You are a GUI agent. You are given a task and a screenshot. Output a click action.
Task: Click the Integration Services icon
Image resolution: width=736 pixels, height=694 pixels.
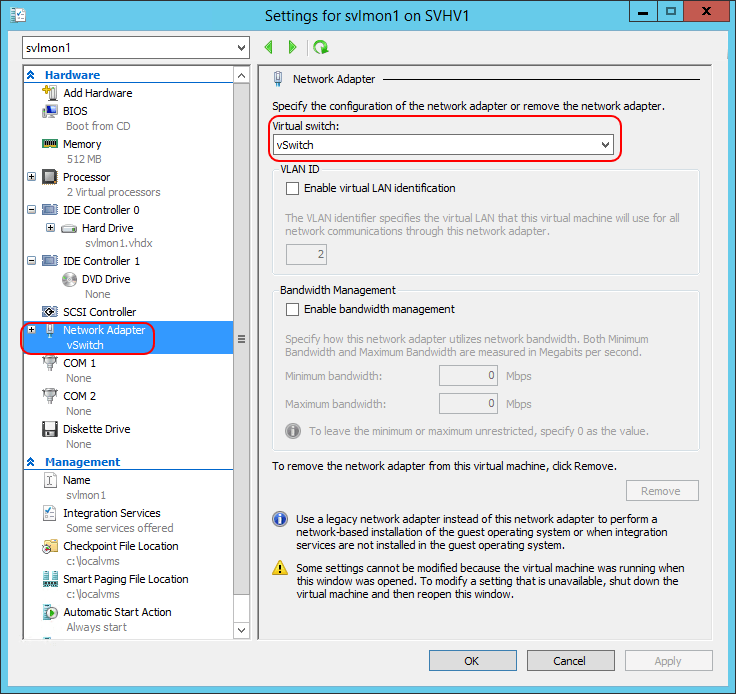tap(50, 513)
